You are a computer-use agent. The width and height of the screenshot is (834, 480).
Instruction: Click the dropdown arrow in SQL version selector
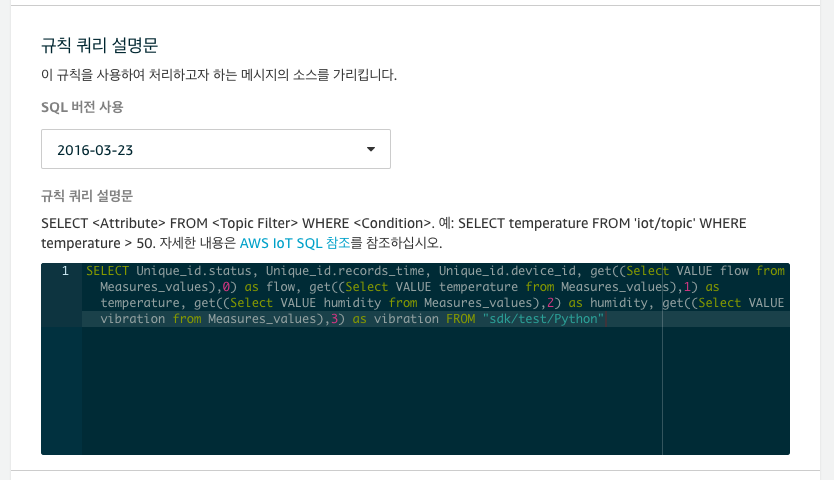pyautogui.click(x=371, y=150)
